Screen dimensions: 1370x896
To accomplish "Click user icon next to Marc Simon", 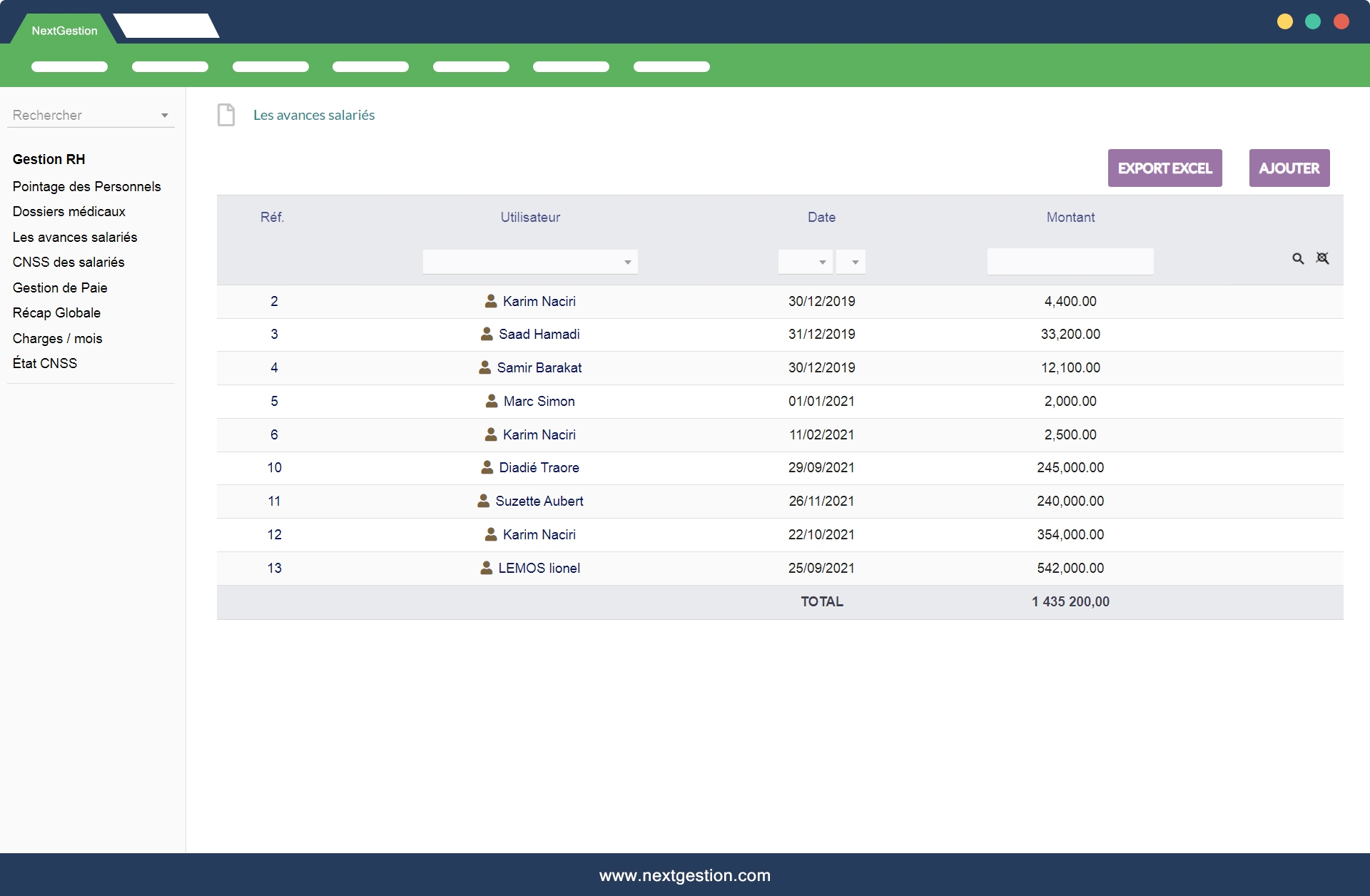I will [492, 401].
